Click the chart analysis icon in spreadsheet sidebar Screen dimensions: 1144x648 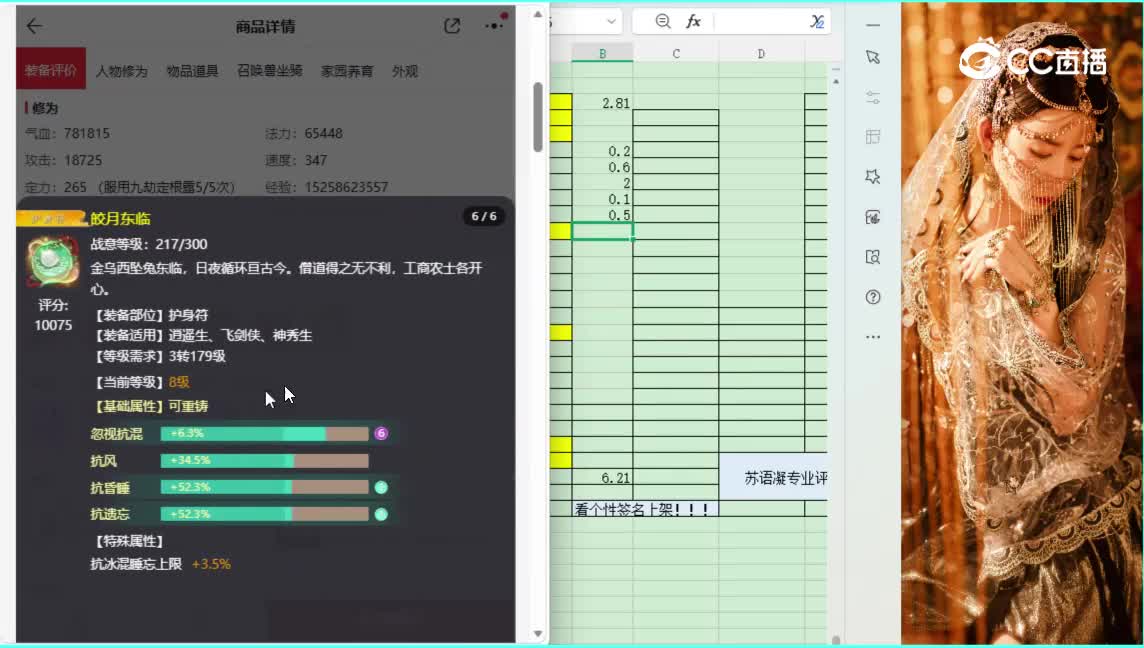tap(873, 217)
